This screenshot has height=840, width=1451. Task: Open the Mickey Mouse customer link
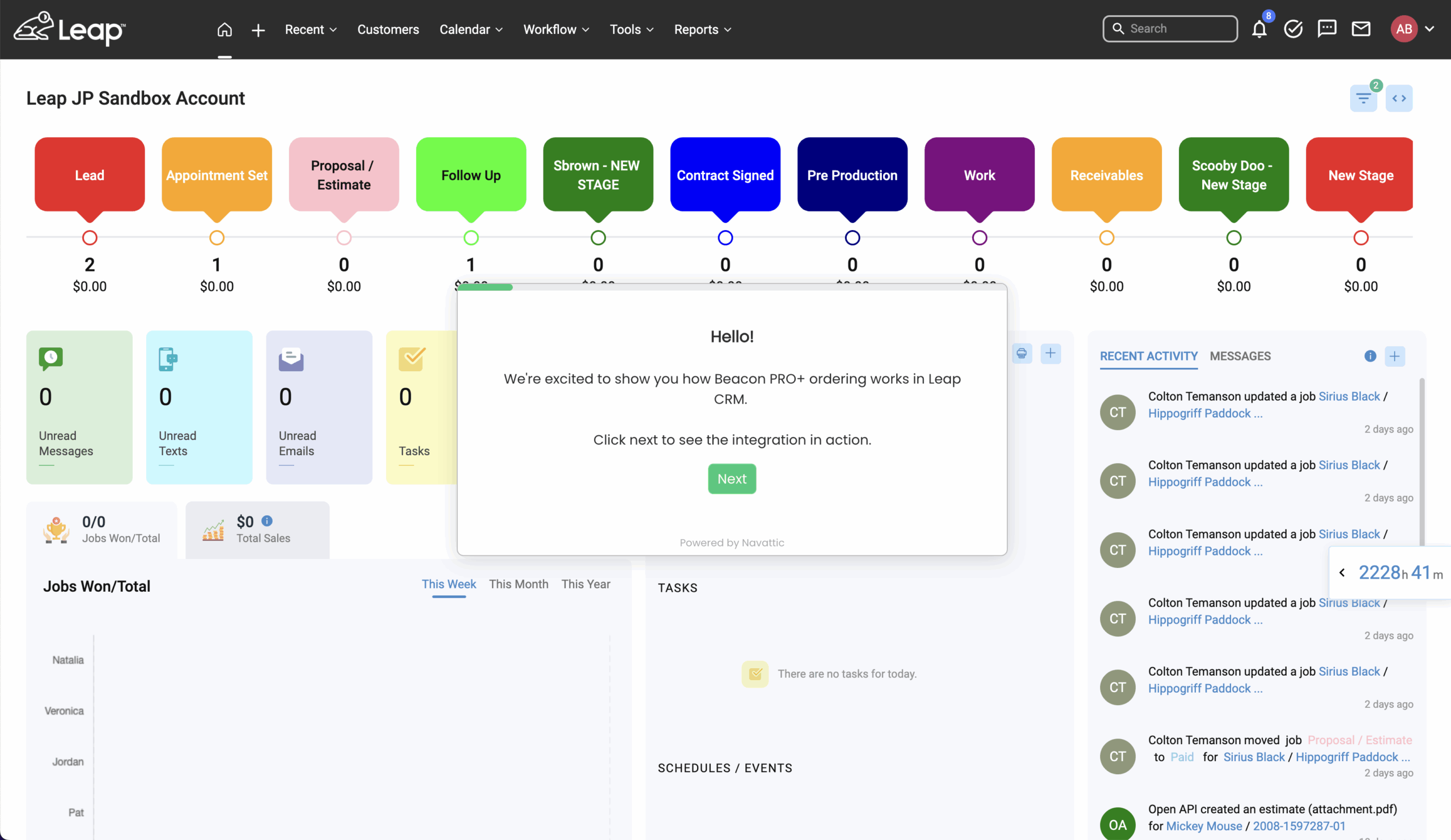coord(1204,826)
